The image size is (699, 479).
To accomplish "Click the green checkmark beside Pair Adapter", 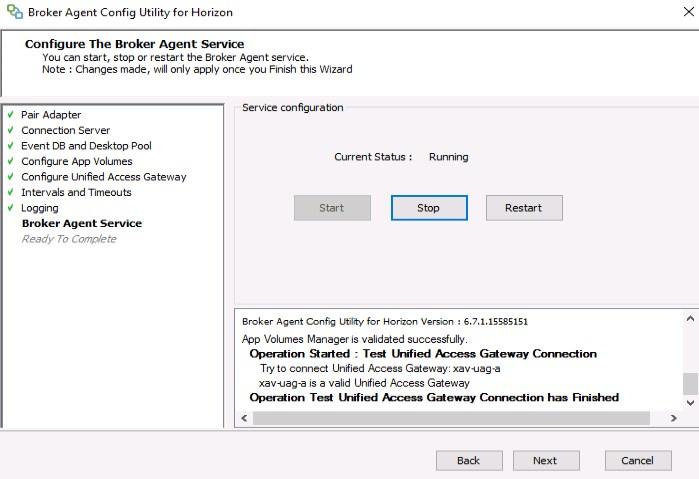I will (x=11, y=115).
